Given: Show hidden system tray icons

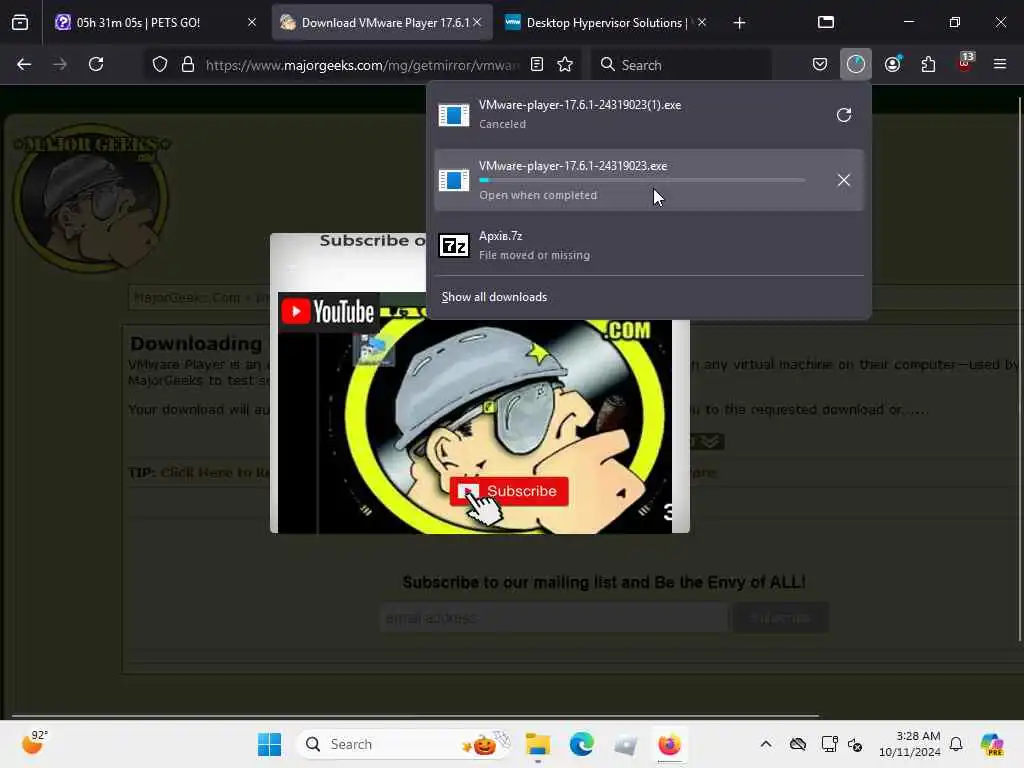Looking at the screenshot, I should [x=766, y=744].
